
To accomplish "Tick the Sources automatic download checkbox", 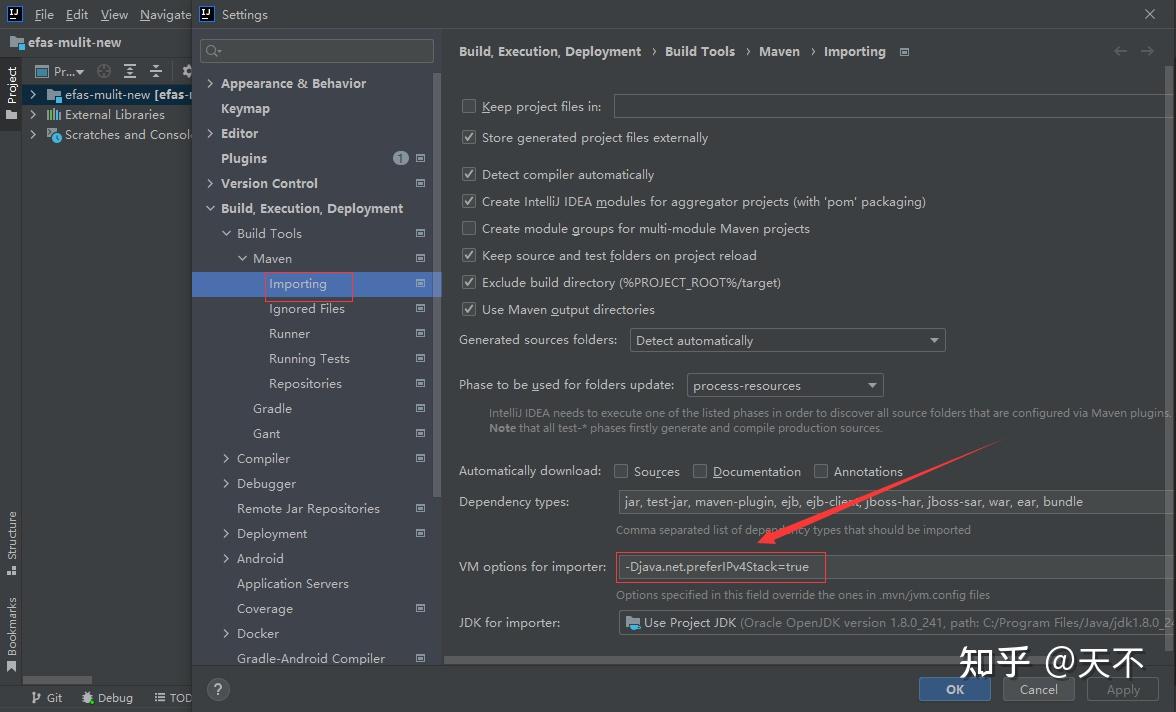I will [x=621, y=471].
